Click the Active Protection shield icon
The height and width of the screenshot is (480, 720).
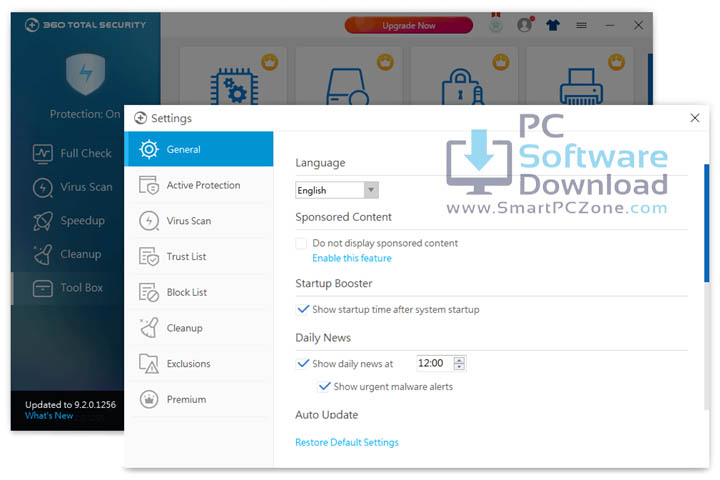[149, 185]
